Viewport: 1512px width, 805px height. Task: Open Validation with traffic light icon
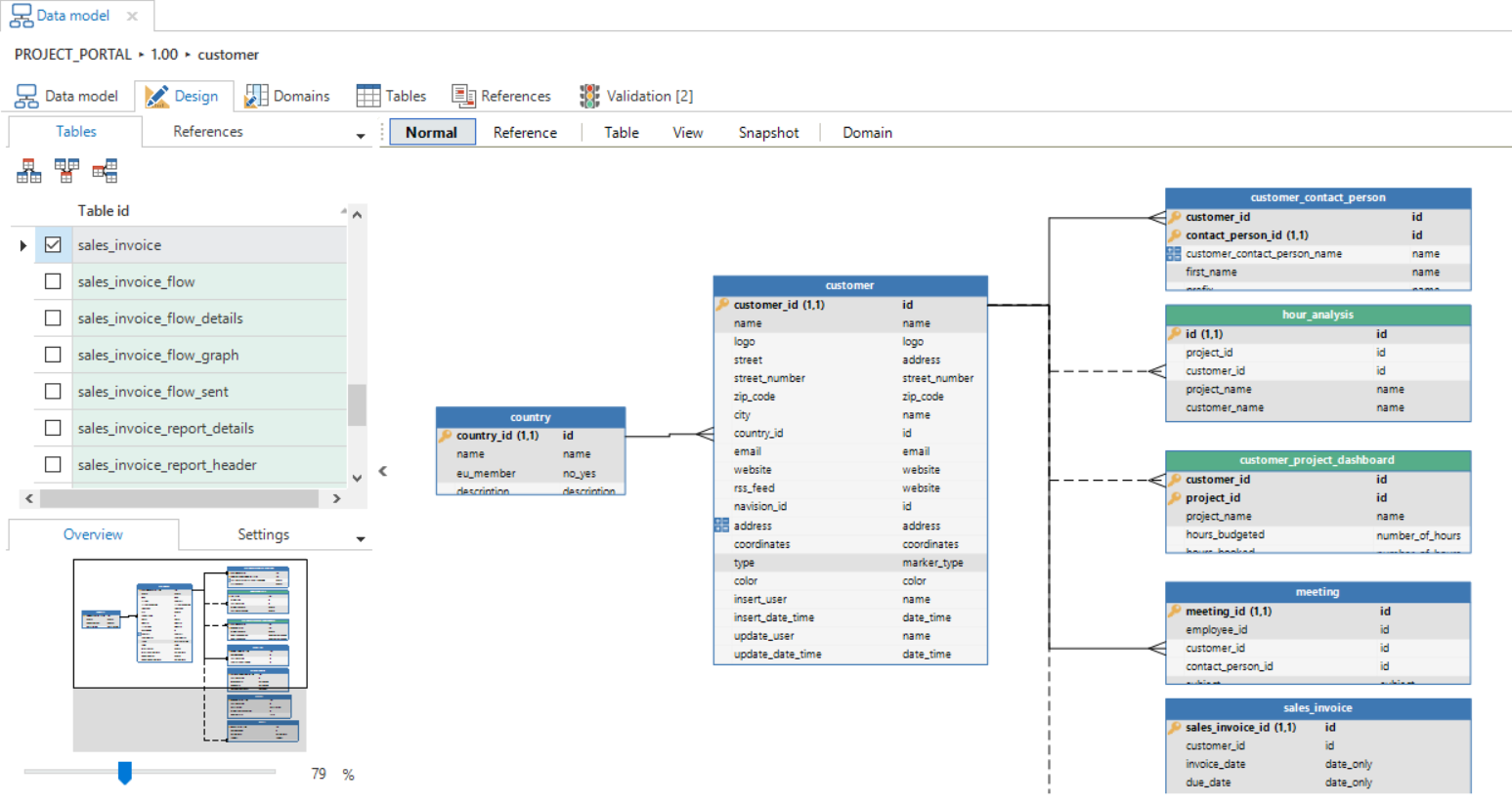635,96
